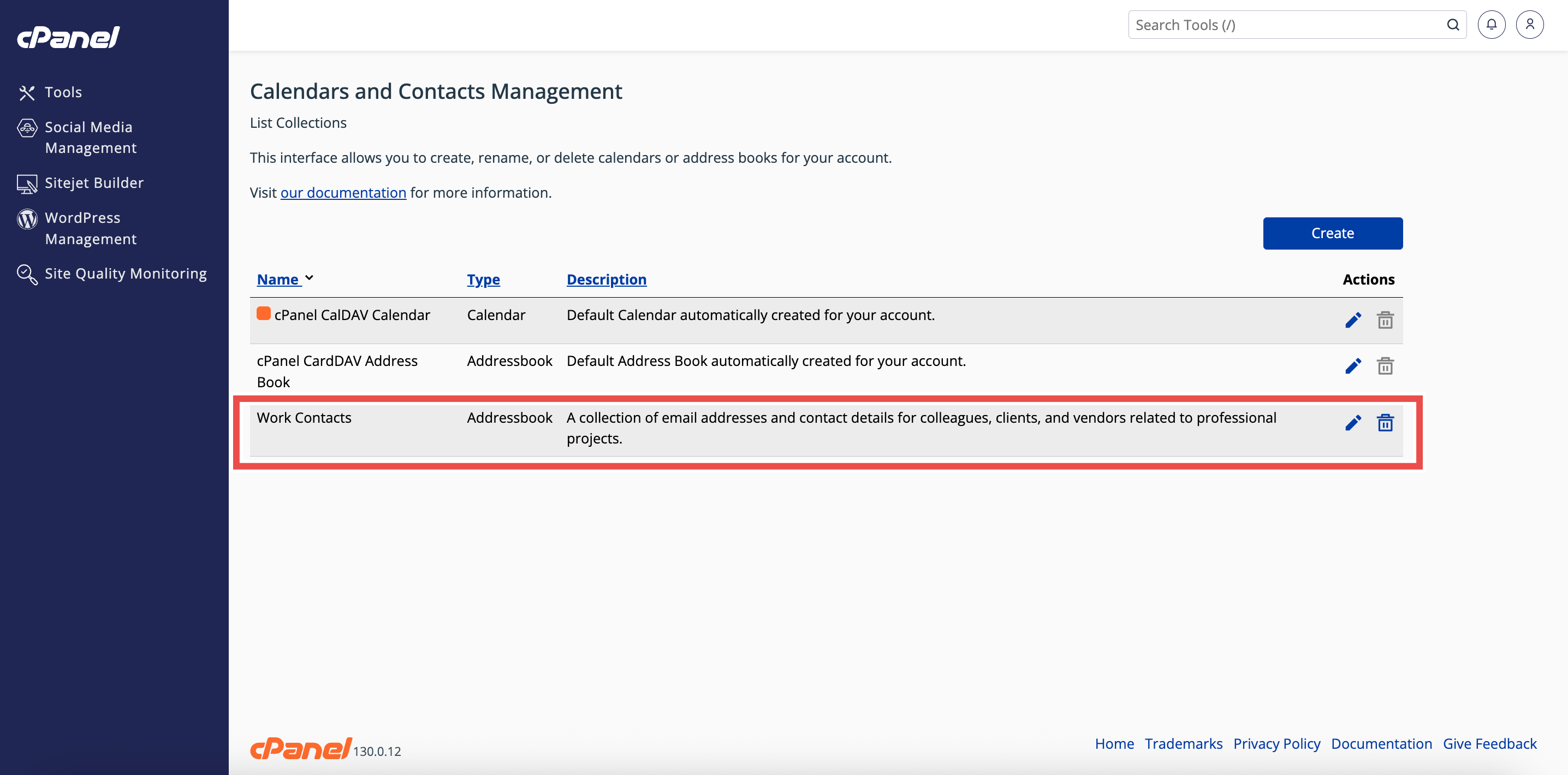
Task: Click the orange calendar color swatch
Action: [264, 314]
